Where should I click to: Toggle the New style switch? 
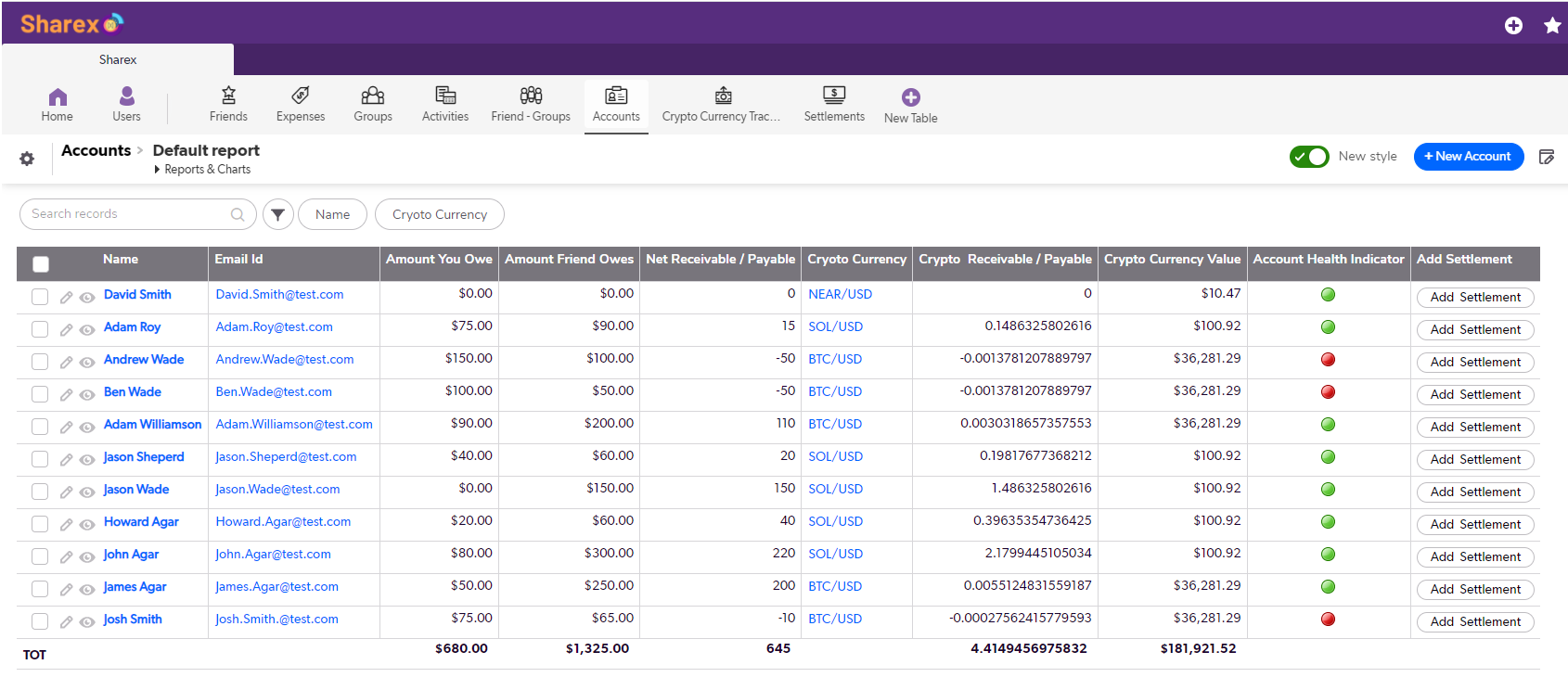click(1309, 157)
